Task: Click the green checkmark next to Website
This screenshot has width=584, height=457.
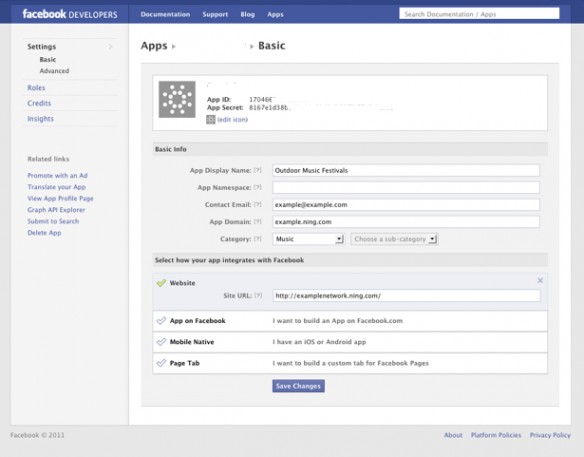Action: (161, 283)
